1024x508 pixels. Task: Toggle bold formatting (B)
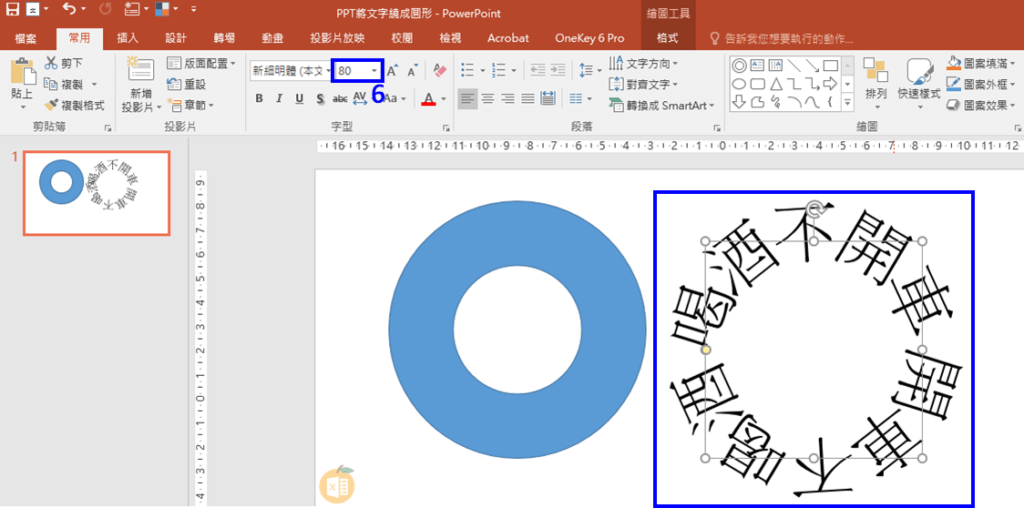pyautogui.click(x=259, y=99)
